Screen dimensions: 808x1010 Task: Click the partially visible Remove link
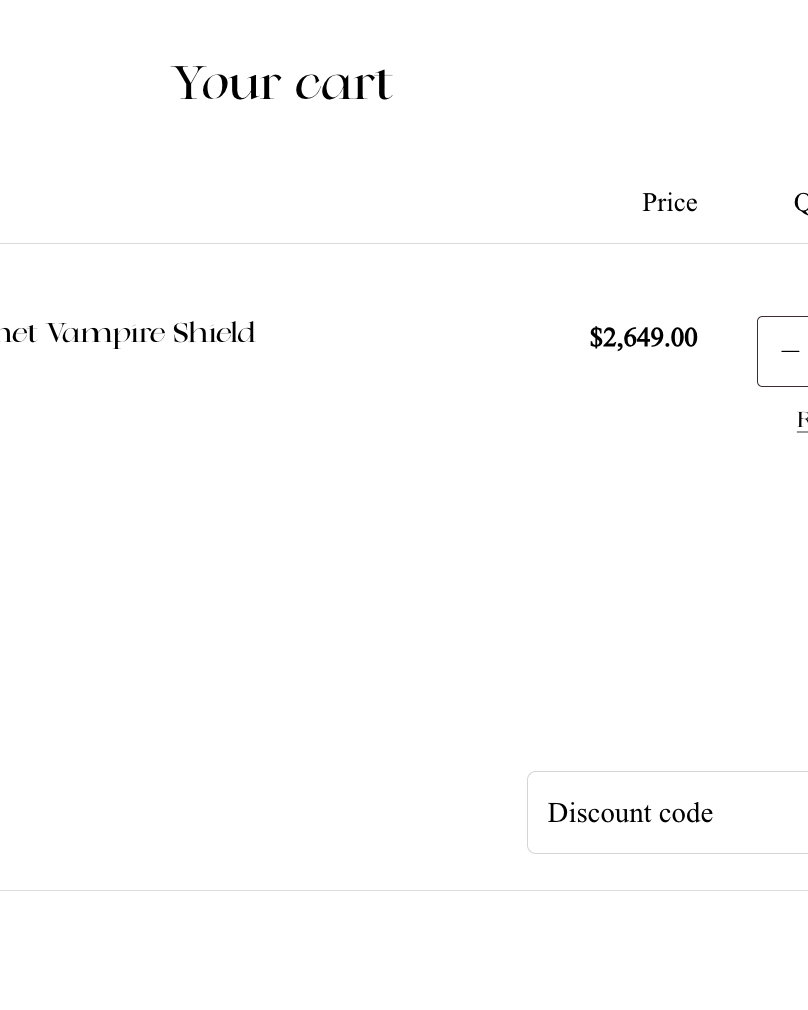(x=802, y=420)
